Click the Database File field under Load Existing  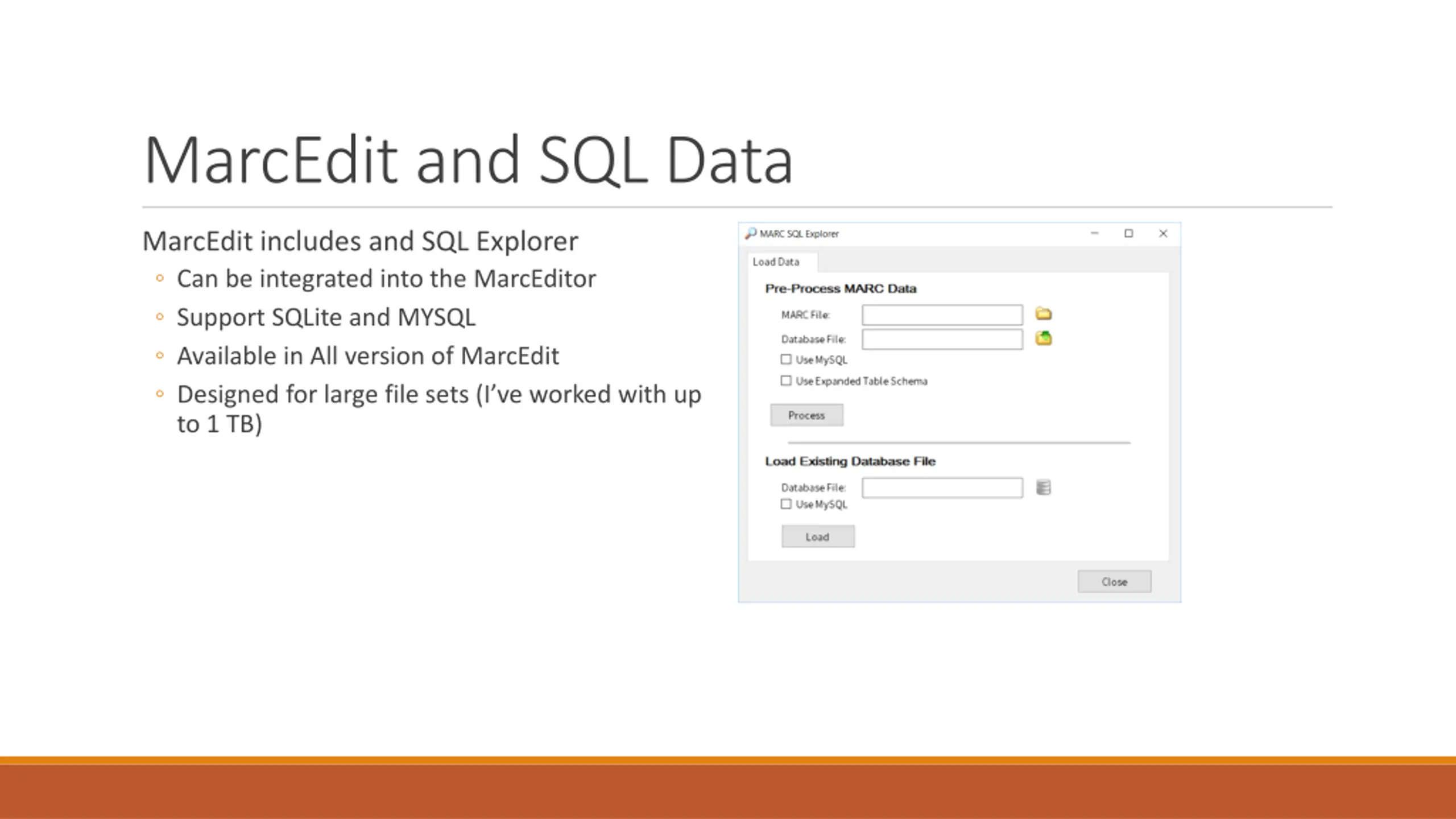942,487
